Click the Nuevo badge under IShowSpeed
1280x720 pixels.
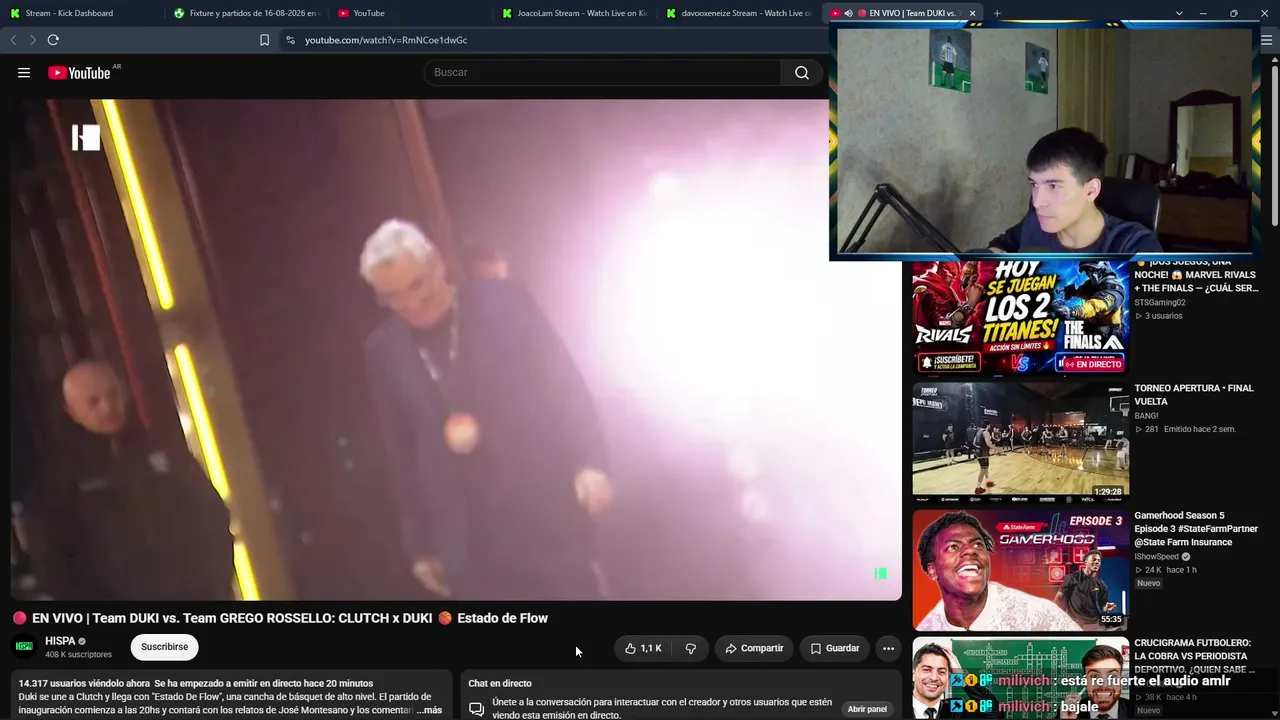click(1148, 583)
